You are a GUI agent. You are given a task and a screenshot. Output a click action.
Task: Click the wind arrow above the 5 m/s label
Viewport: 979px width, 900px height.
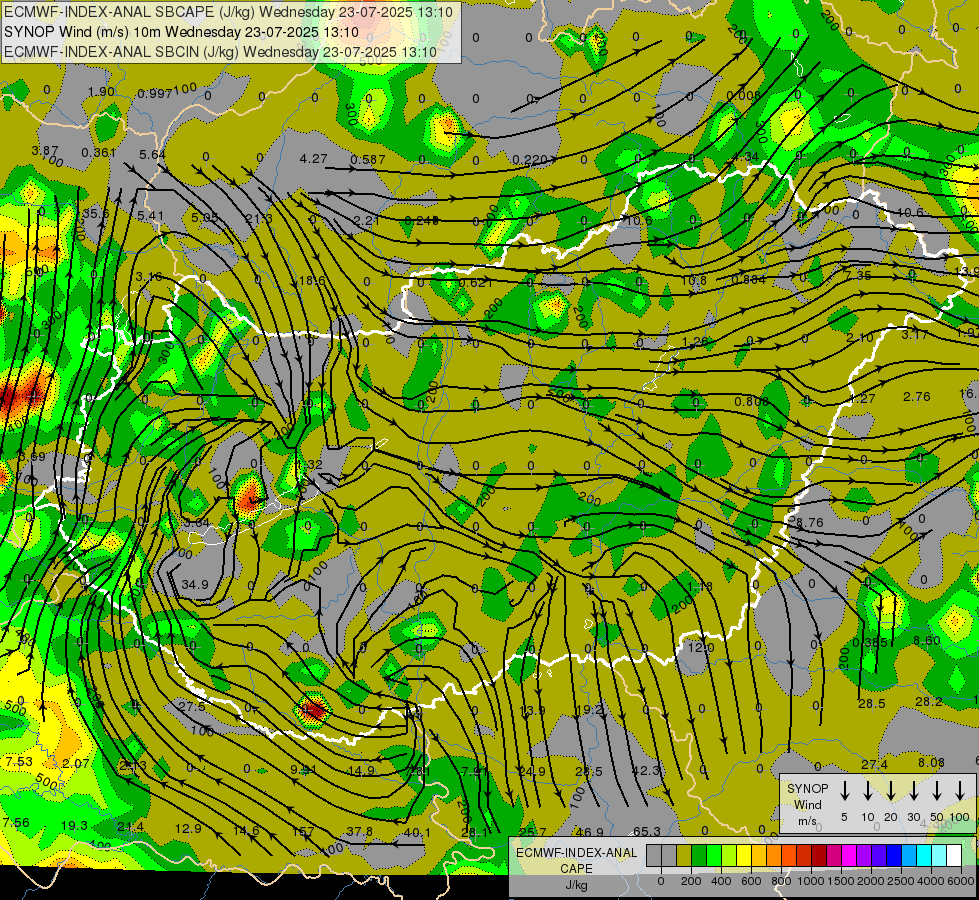844,791
